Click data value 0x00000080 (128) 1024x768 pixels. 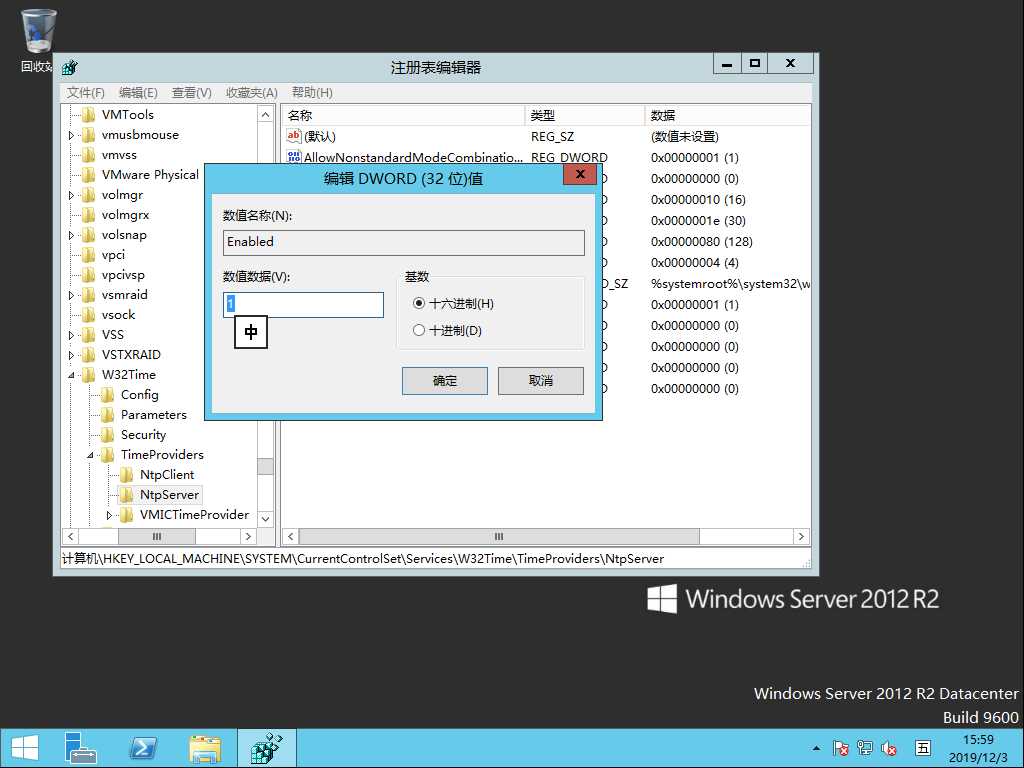tap(701, 242)
